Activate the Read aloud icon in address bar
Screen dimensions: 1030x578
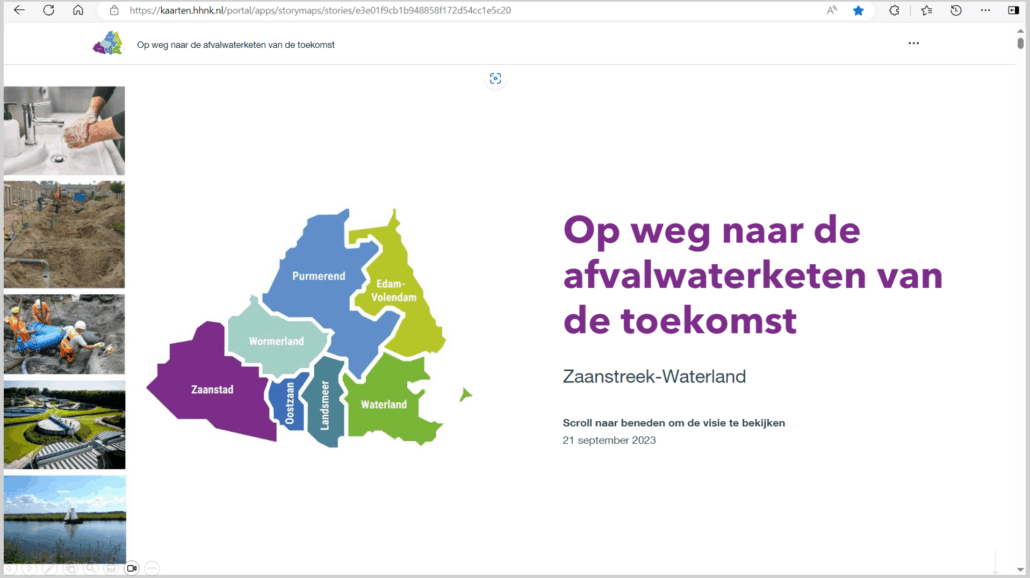(832, 10)
